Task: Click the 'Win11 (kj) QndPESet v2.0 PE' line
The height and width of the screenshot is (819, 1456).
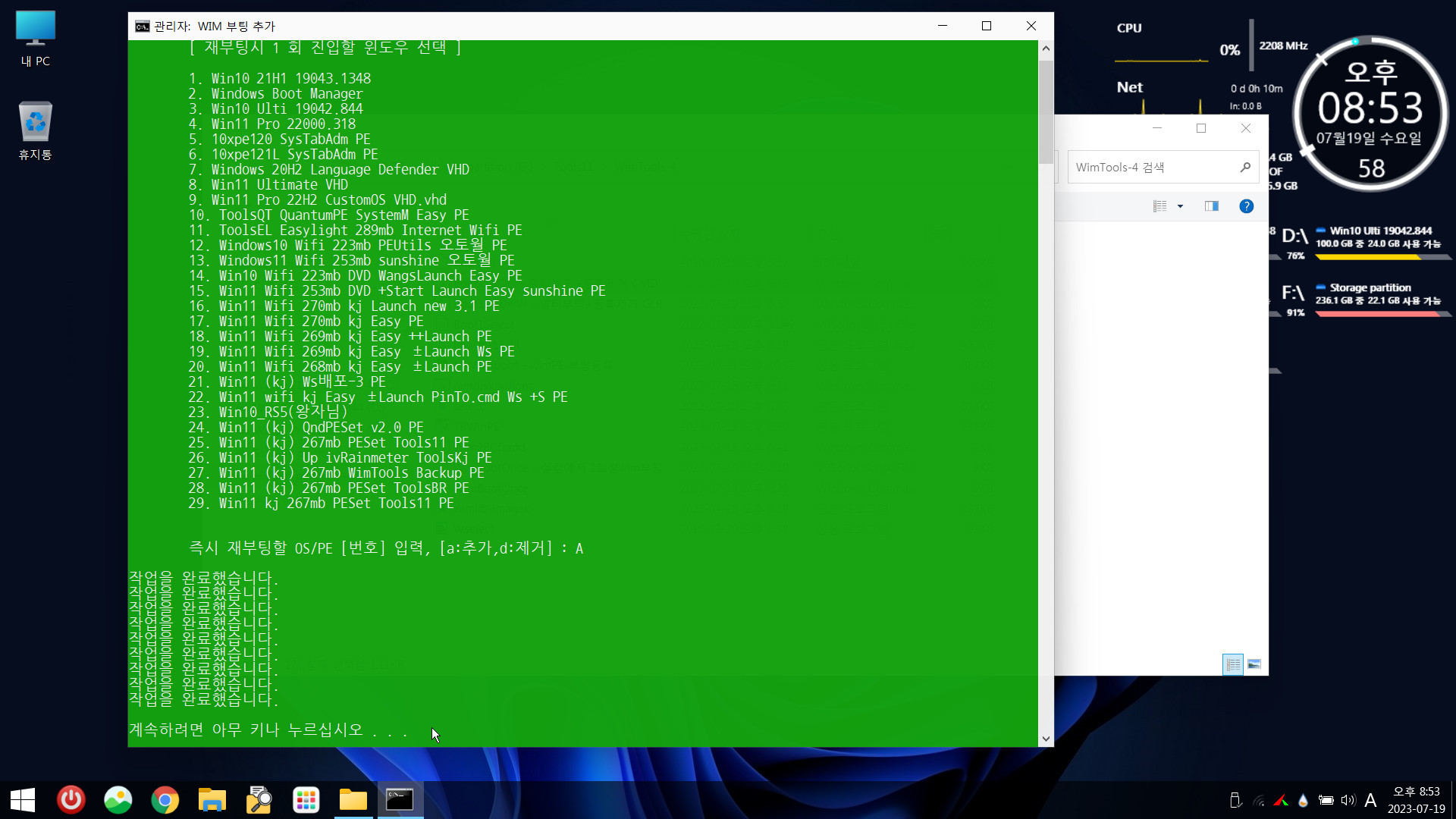Action: point(306,428)
